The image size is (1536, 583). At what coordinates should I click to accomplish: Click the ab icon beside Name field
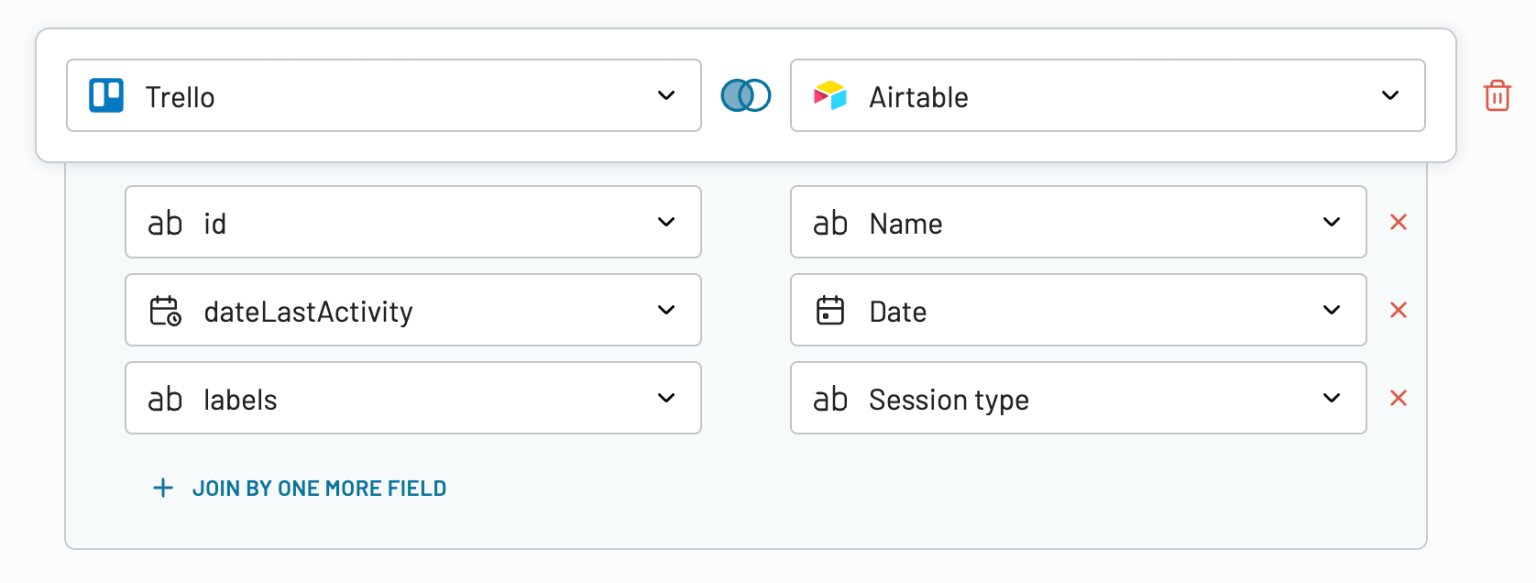pyautogui.click(x=830, y=222)
